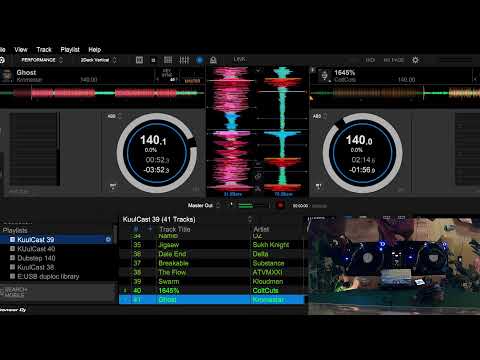The width and height of the screenshot is (480, 360).
Task: Click artist Sukh Knight cell
Action: click(x=271, y=245)
